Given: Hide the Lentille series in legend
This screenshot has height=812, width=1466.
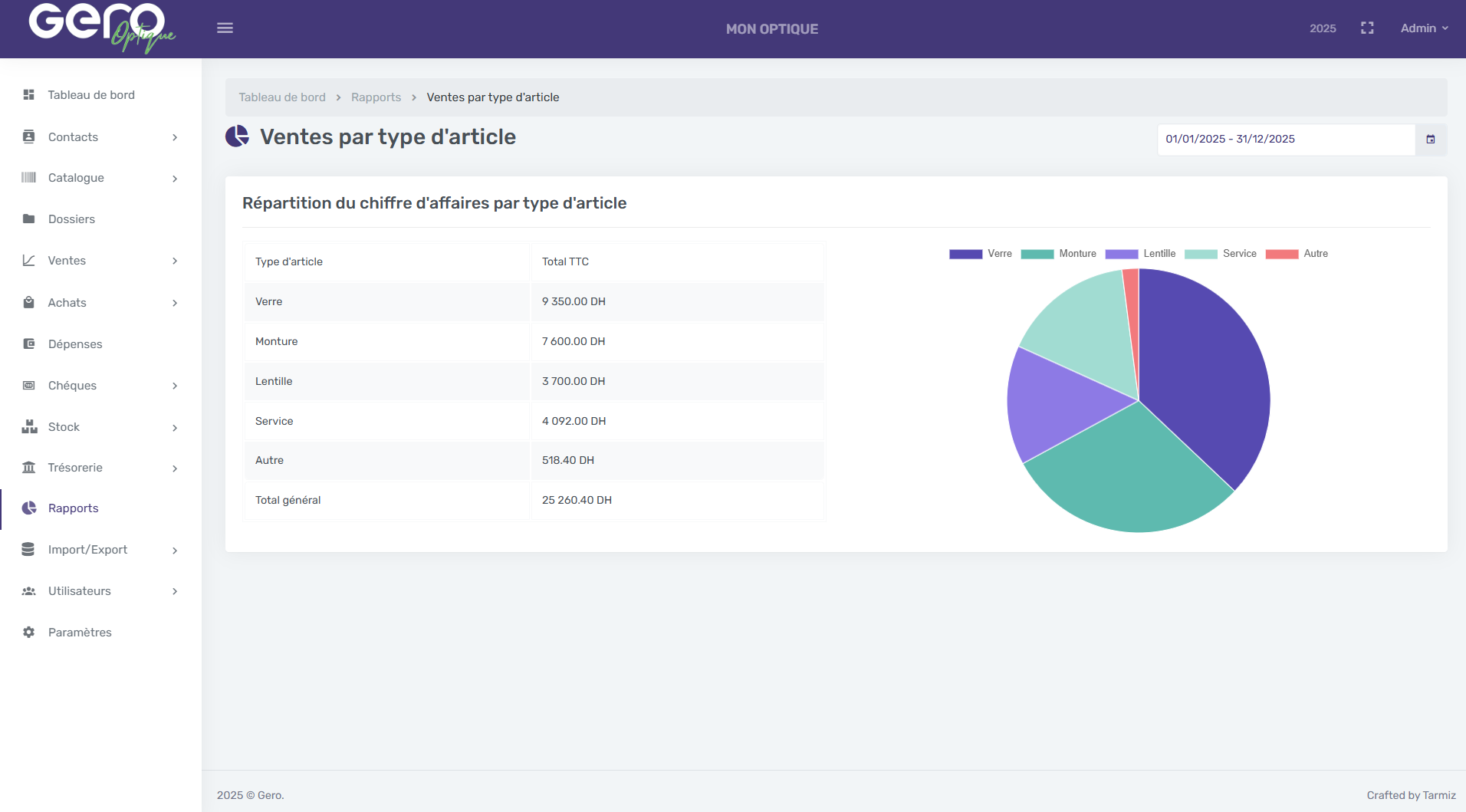Looking at the screenshot, I should 1140,254.
